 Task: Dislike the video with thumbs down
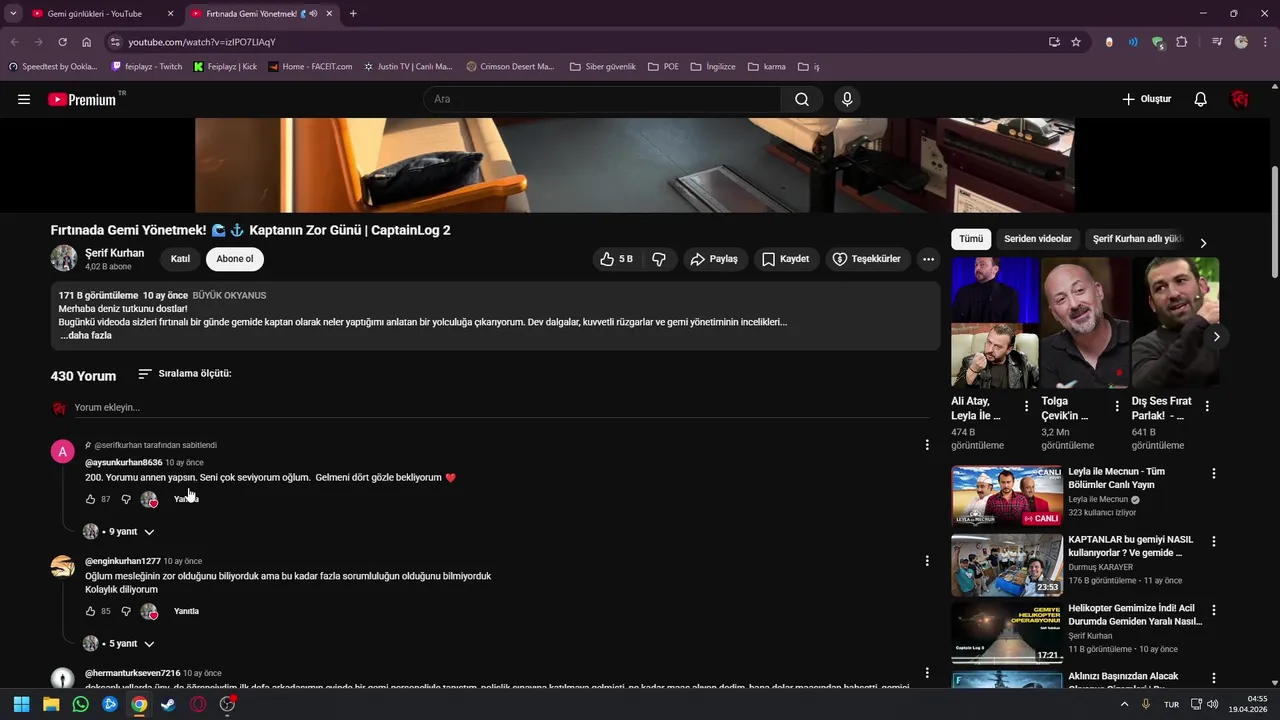(659, 259)
